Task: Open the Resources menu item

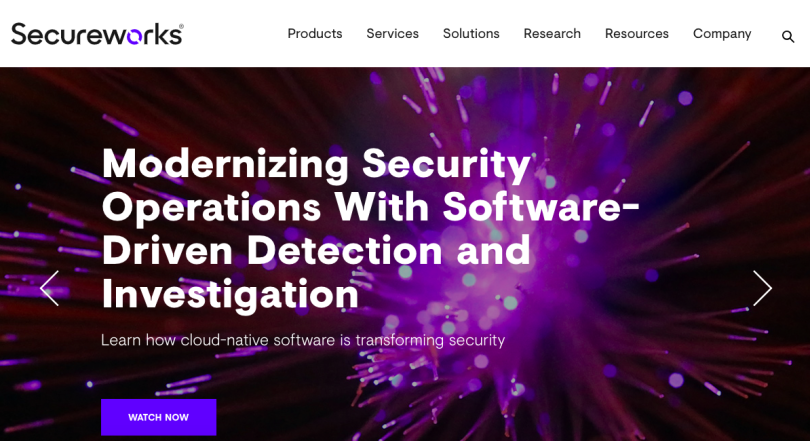Action: pos(637,34)
